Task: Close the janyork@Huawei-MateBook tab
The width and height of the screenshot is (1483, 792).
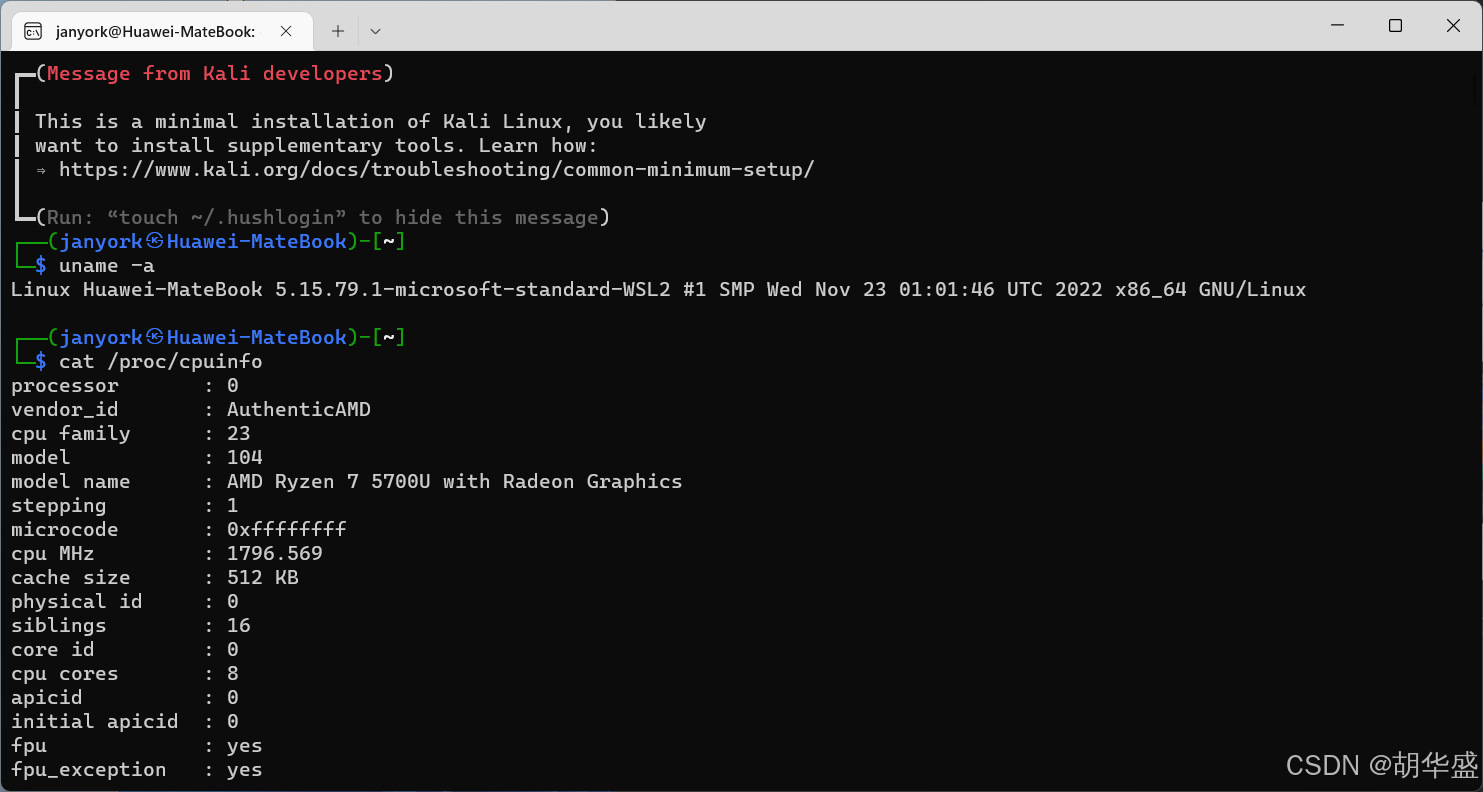Action: point(286,31)
